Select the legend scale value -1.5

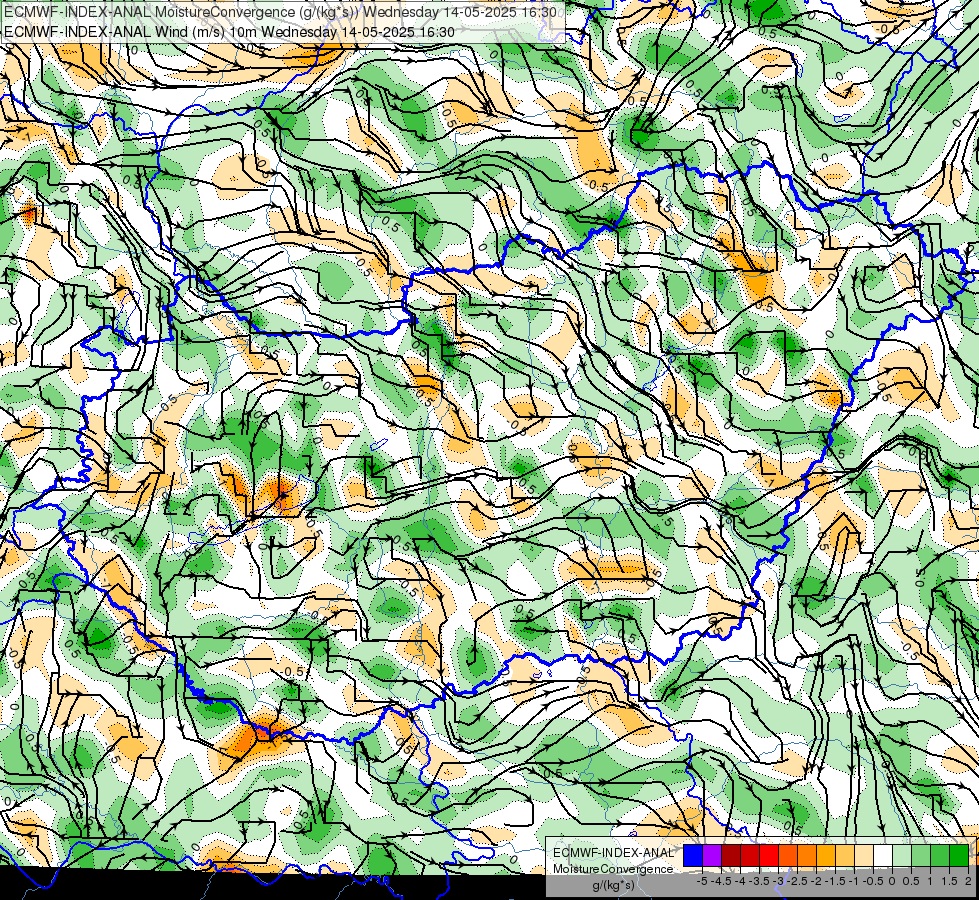coord(836,881)
